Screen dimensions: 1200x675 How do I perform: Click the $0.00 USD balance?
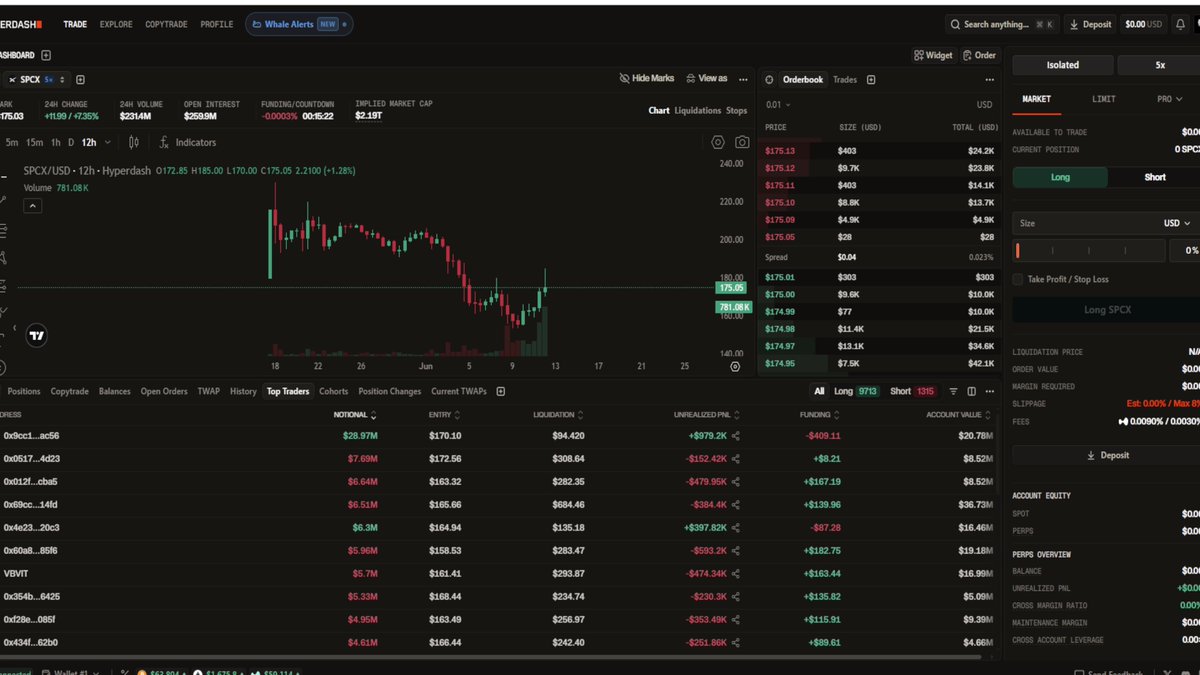[1143, 24]
